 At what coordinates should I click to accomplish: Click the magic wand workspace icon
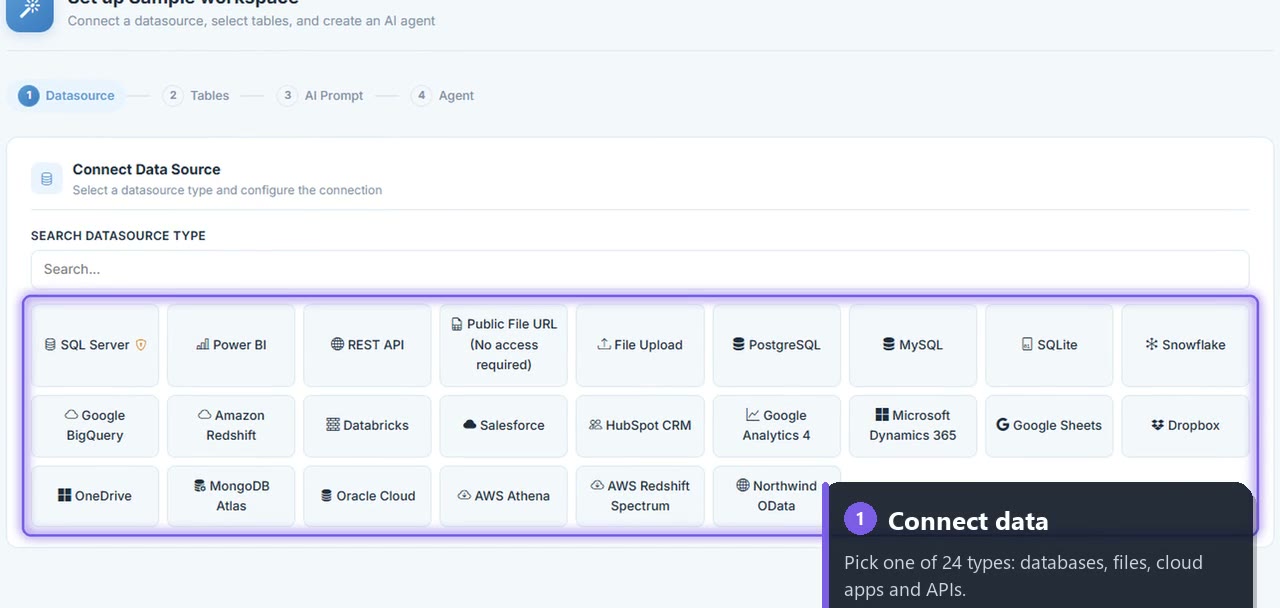(30, 9)
